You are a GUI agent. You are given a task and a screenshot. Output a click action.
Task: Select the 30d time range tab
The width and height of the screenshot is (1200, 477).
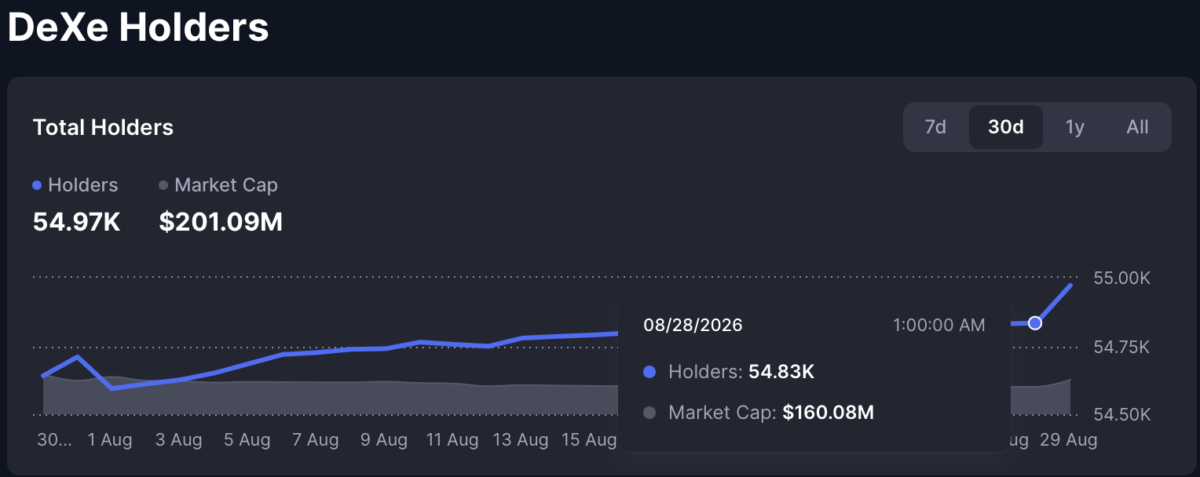tap(1005, 127)
